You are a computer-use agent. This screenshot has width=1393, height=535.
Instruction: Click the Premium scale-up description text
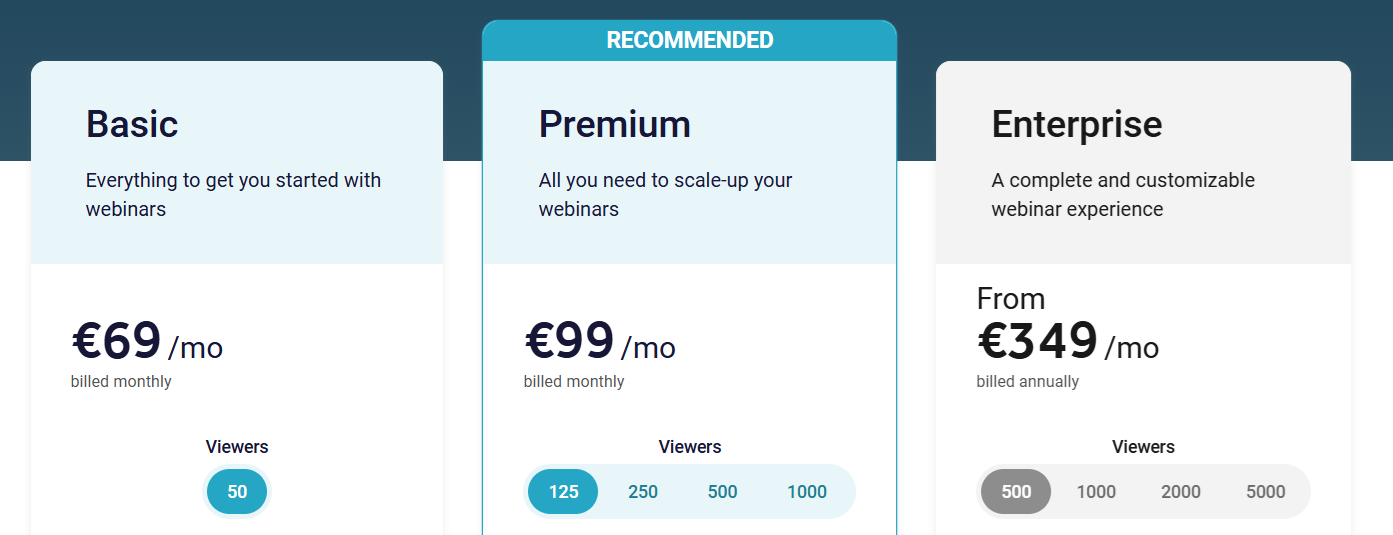point(665,195)
